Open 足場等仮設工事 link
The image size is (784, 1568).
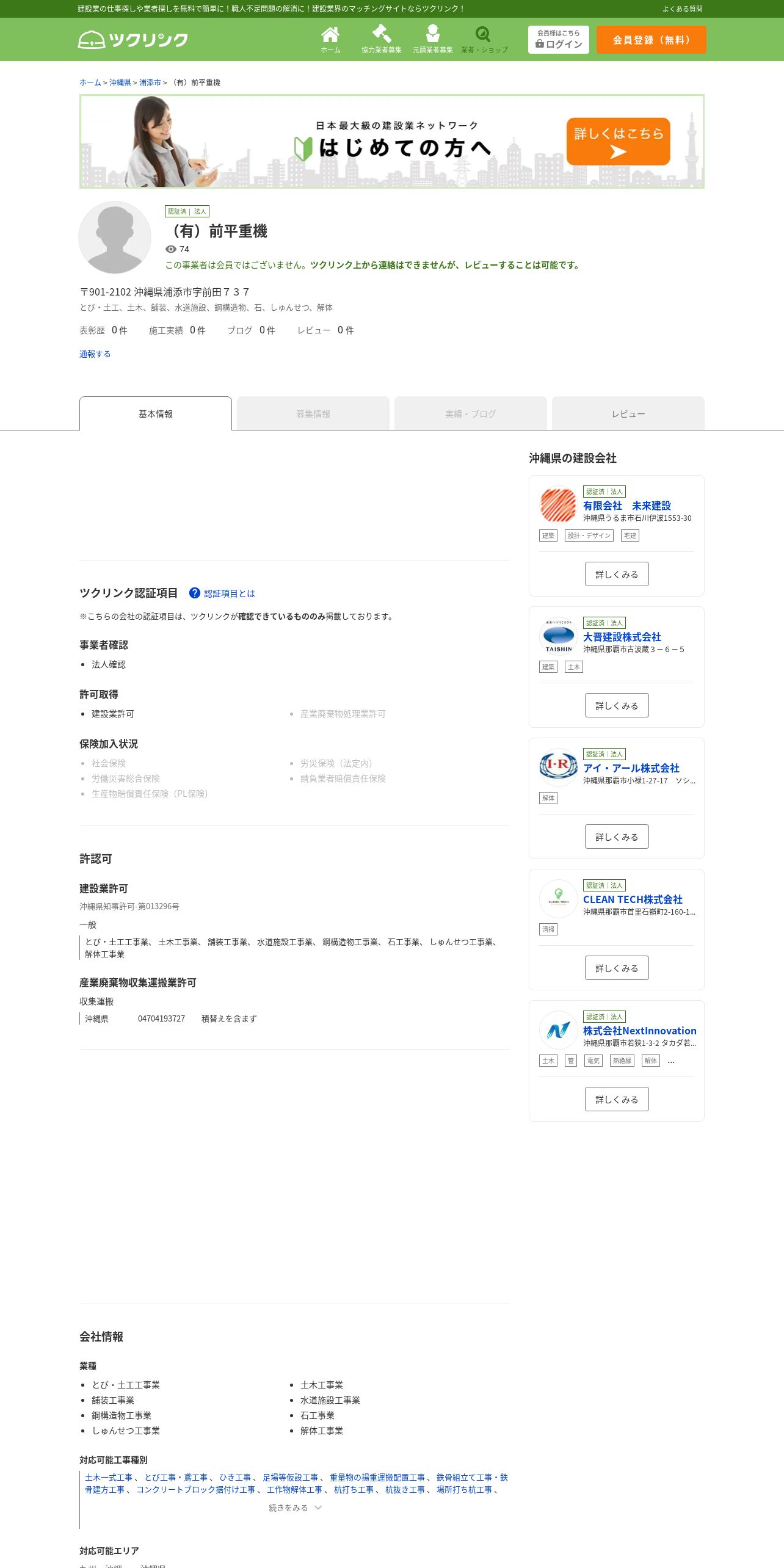[x=290, y=1478]
